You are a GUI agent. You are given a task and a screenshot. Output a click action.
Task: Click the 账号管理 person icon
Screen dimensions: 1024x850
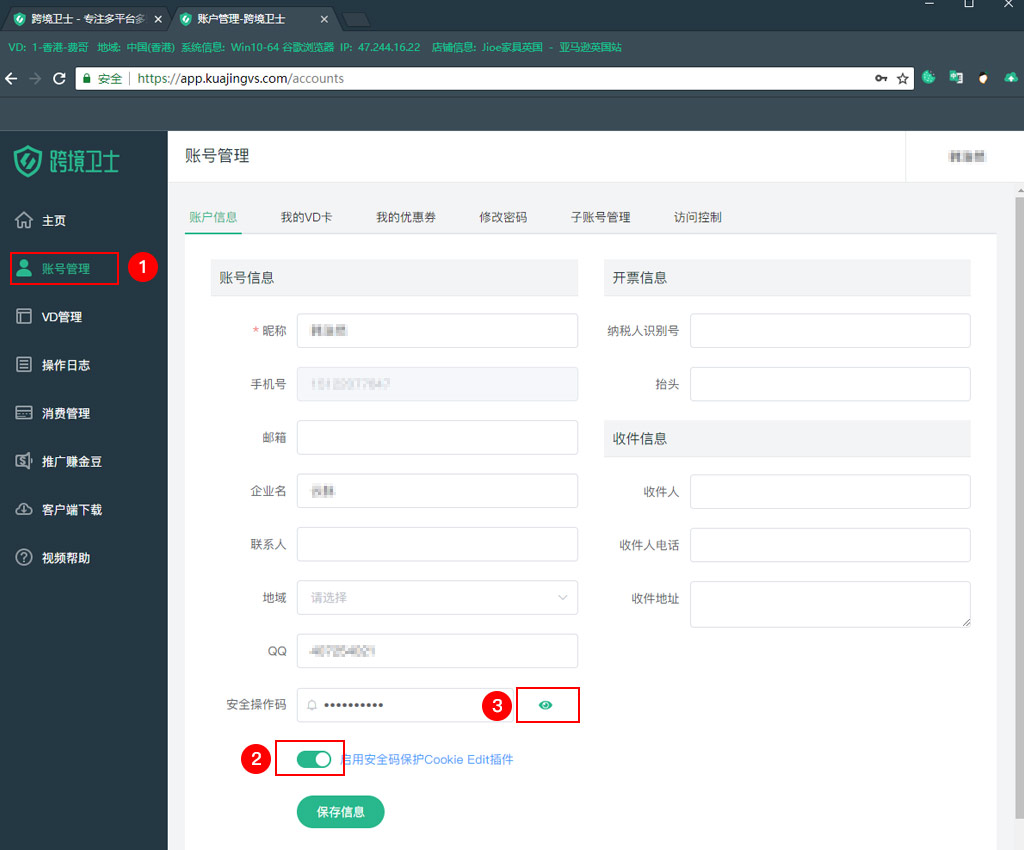[x=24, y=268]
